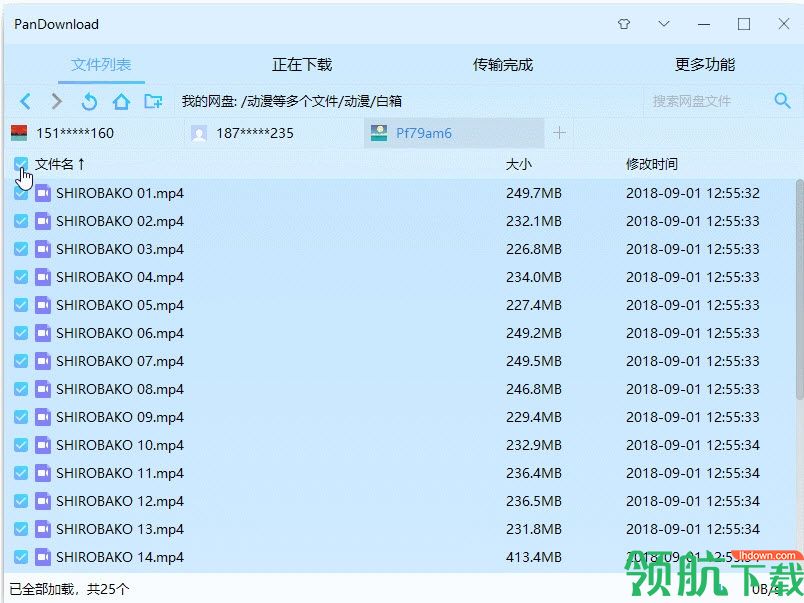Go back with the left arrow icon

25,101
